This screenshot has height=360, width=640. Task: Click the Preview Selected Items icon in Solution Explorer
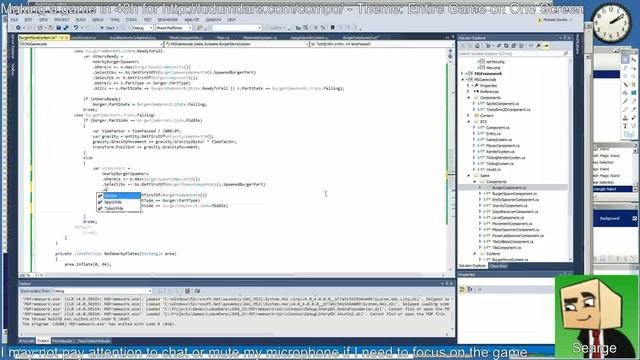coord(546,46)
